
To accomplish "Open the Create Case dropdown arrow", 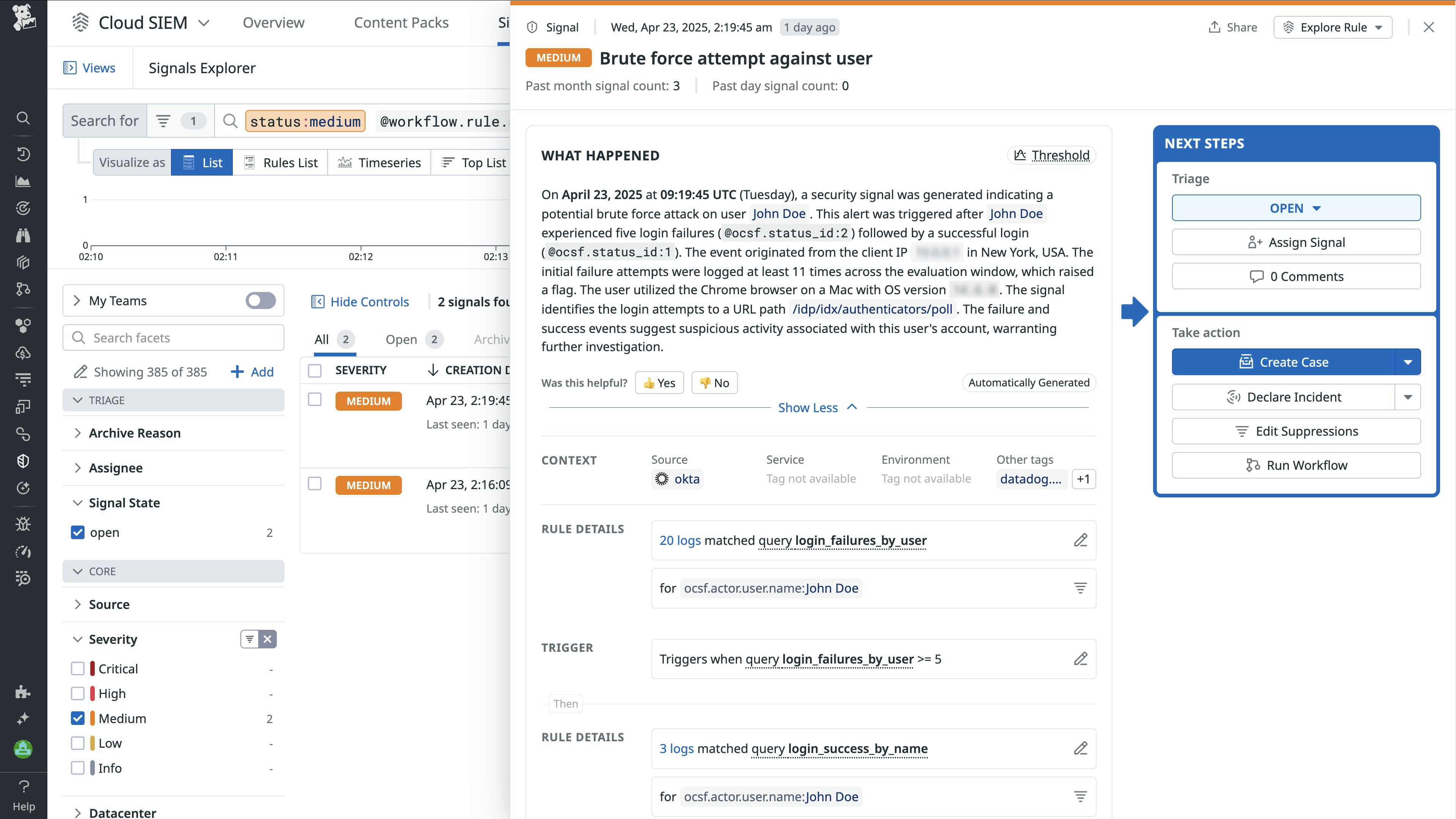I will 1407,362.
